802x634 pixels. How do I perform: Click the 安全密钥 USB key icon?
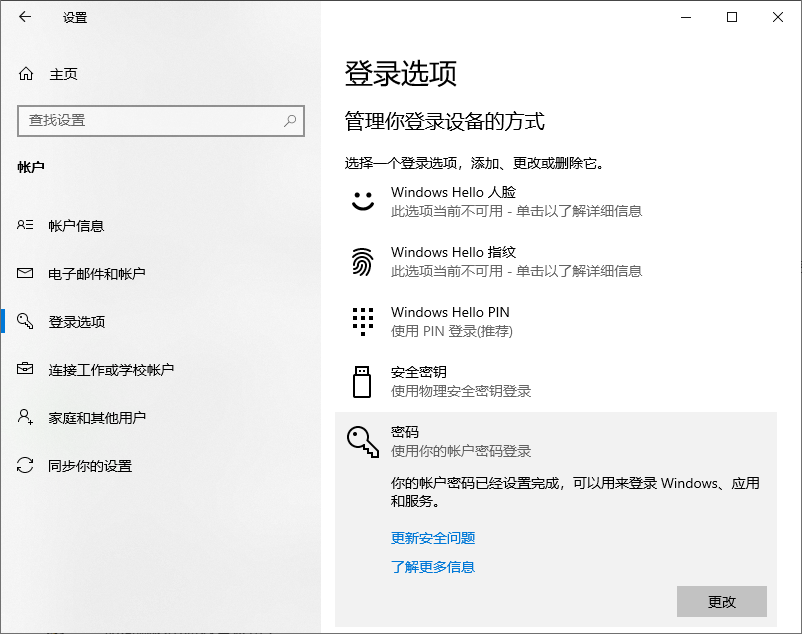(x=362, y=381)
